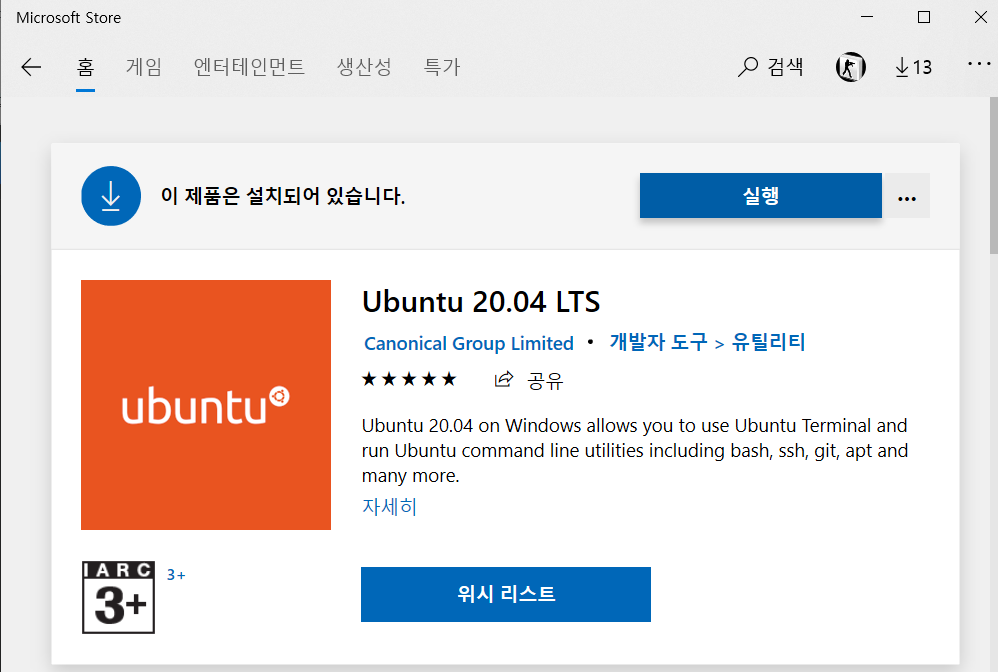Click the blue installed download circle icon
Image resolution: width=998 pixels, height=672 pixels.
tap(111, 196)
